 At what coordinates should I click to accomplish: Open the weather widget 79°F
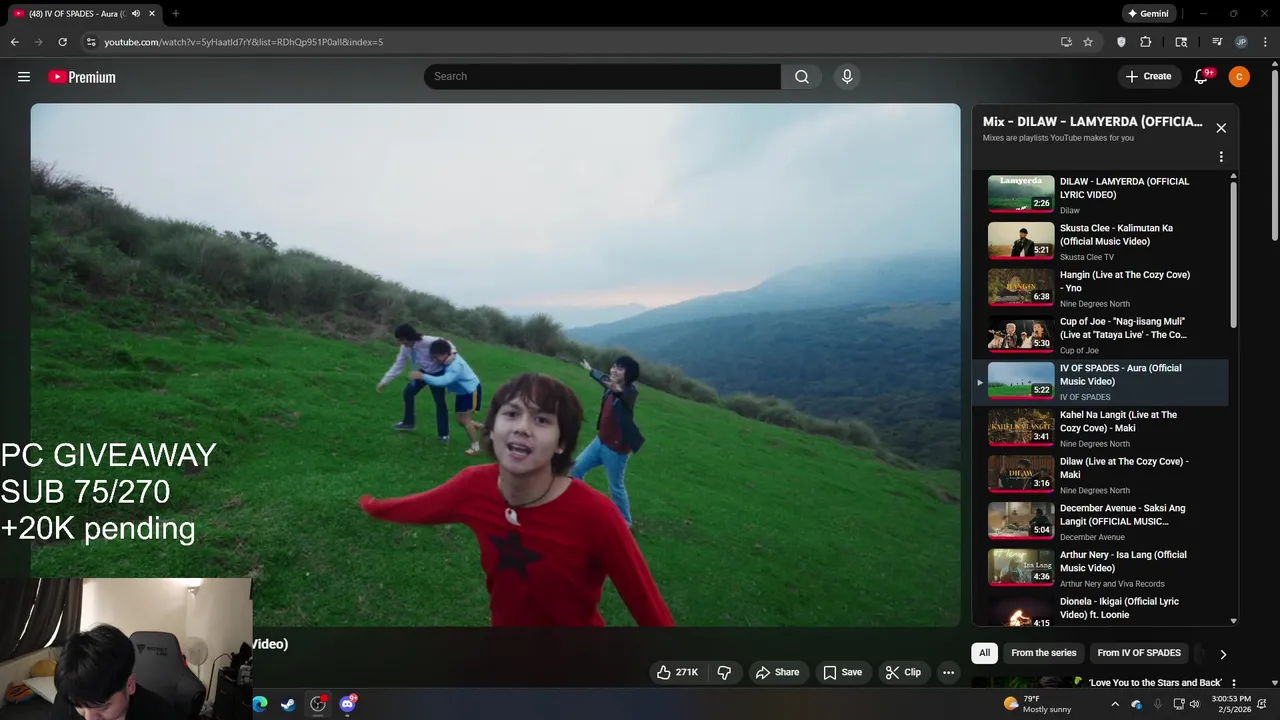(x=1037, y=704)
